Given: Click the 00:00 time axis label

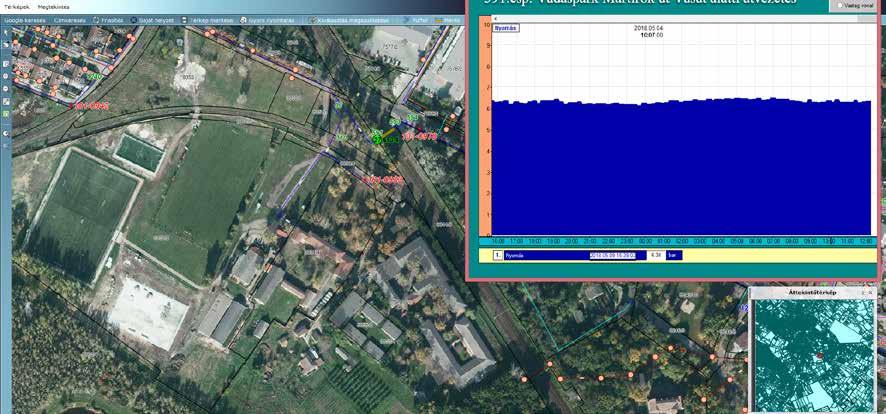Looking at the screenshot, I should point(645,241).
